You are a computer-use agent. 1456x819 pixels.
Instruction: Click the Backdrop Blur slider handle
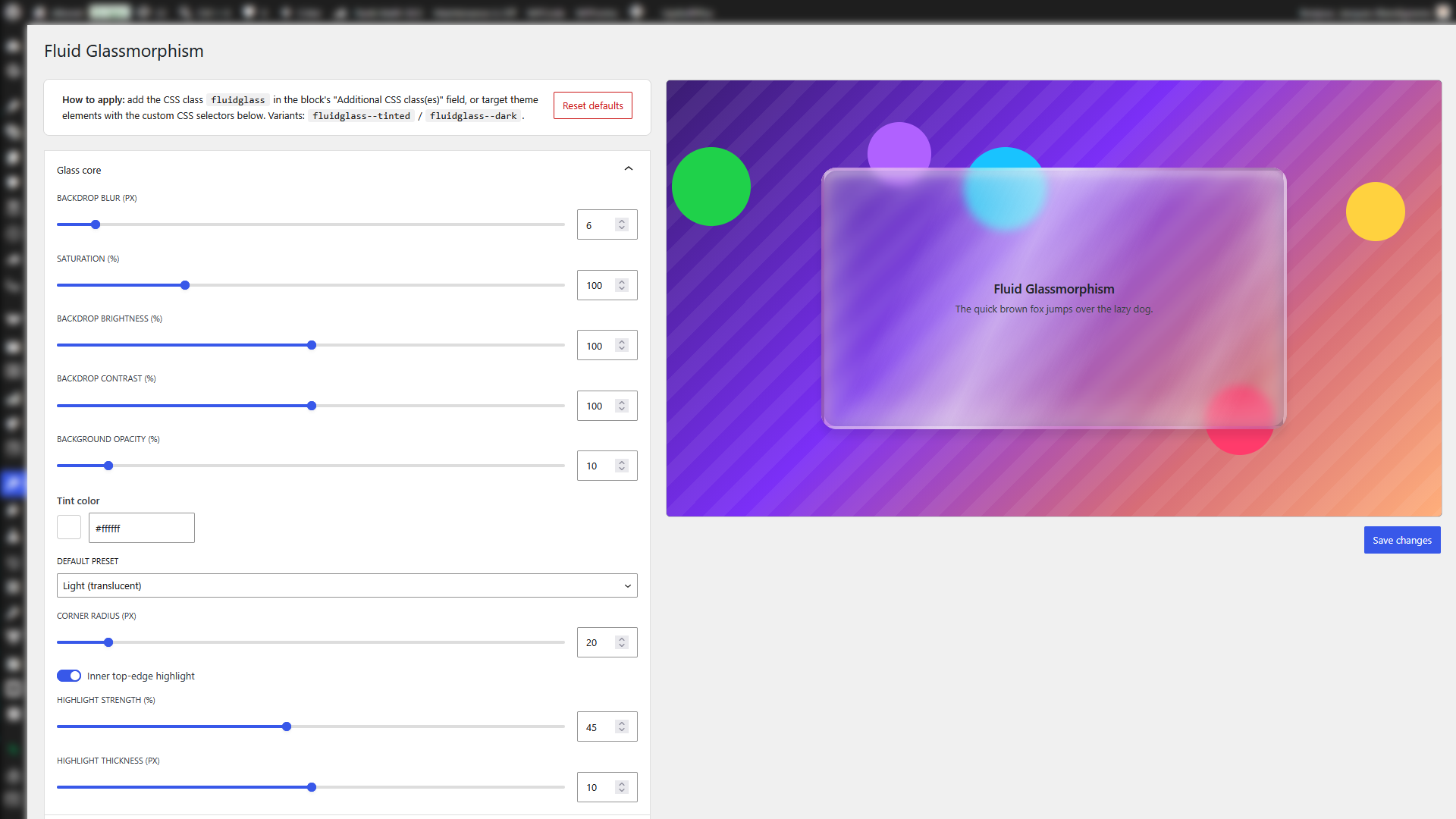point(96,224)
